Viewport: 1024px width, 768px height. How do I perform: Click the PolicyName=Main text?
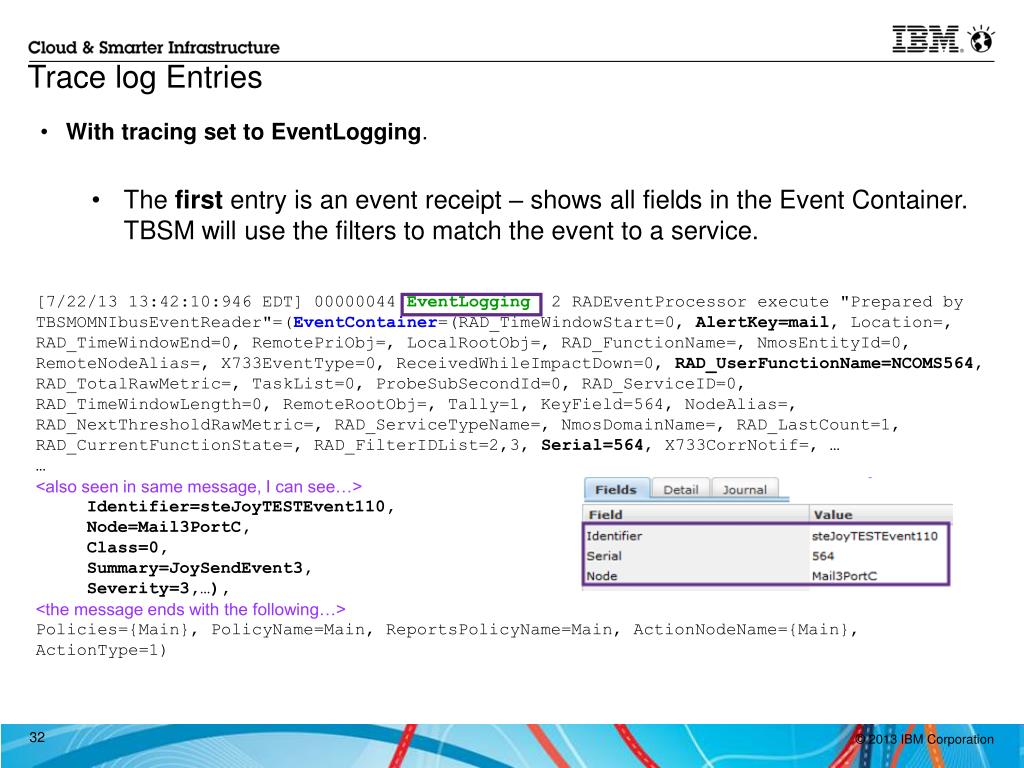point(288,630)
